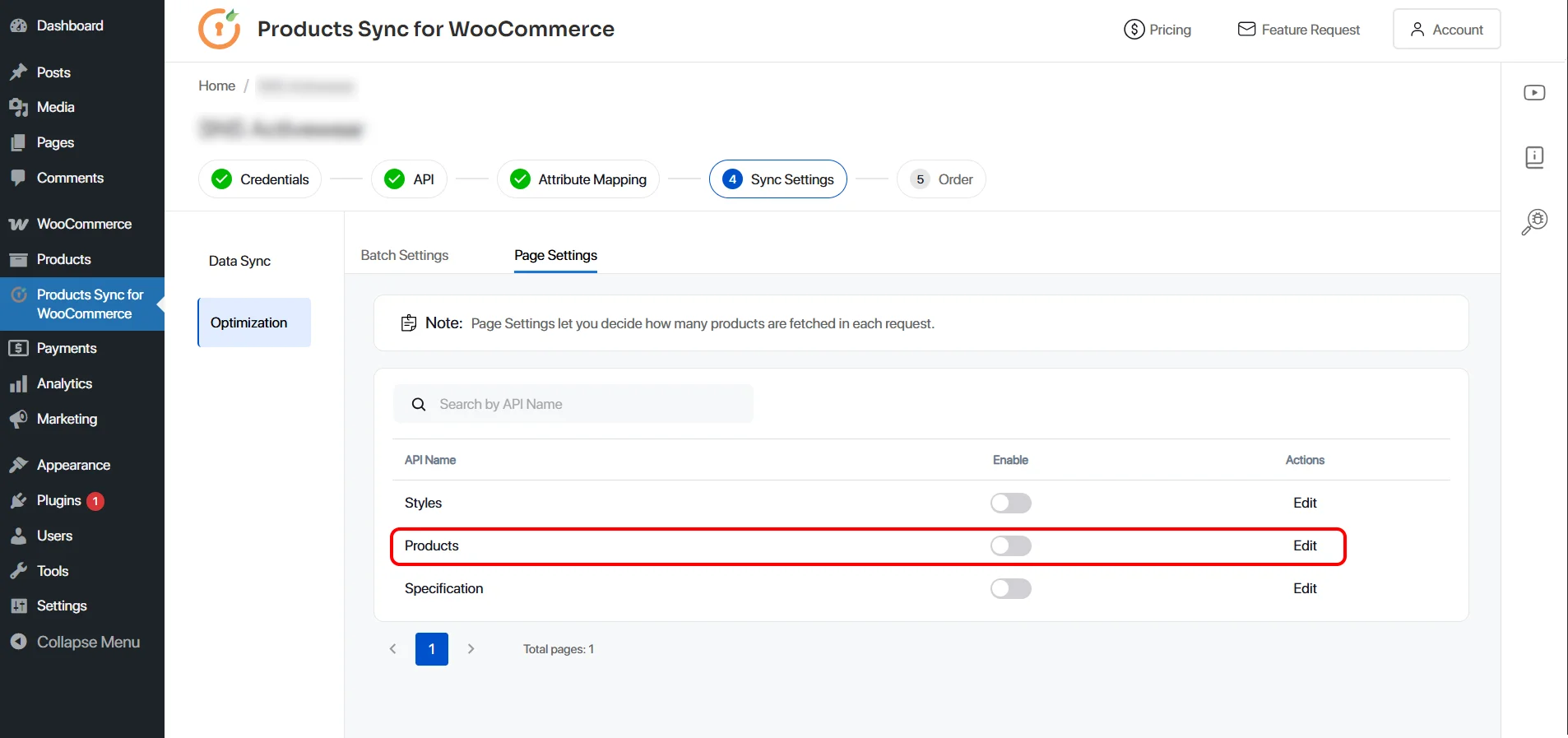Click the Users person icon

(18, 536)
